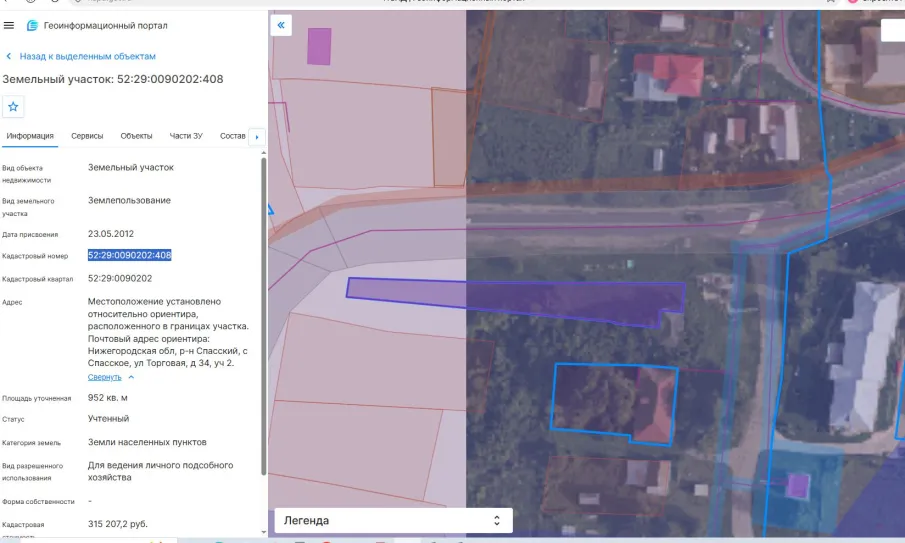Click the scrollbar down arrow in info panel
905x543 pixels.
pos(264,532)
